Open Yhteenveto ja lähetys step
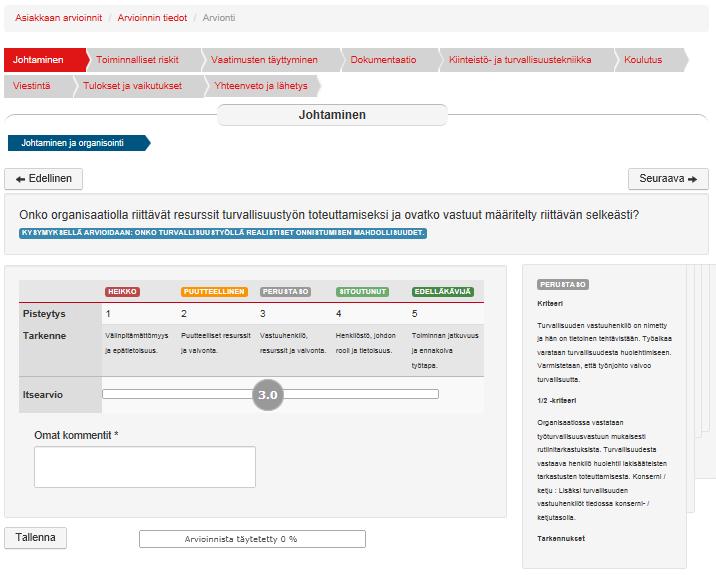Viewport: 716px width, 575px height. tap(262, 86)
